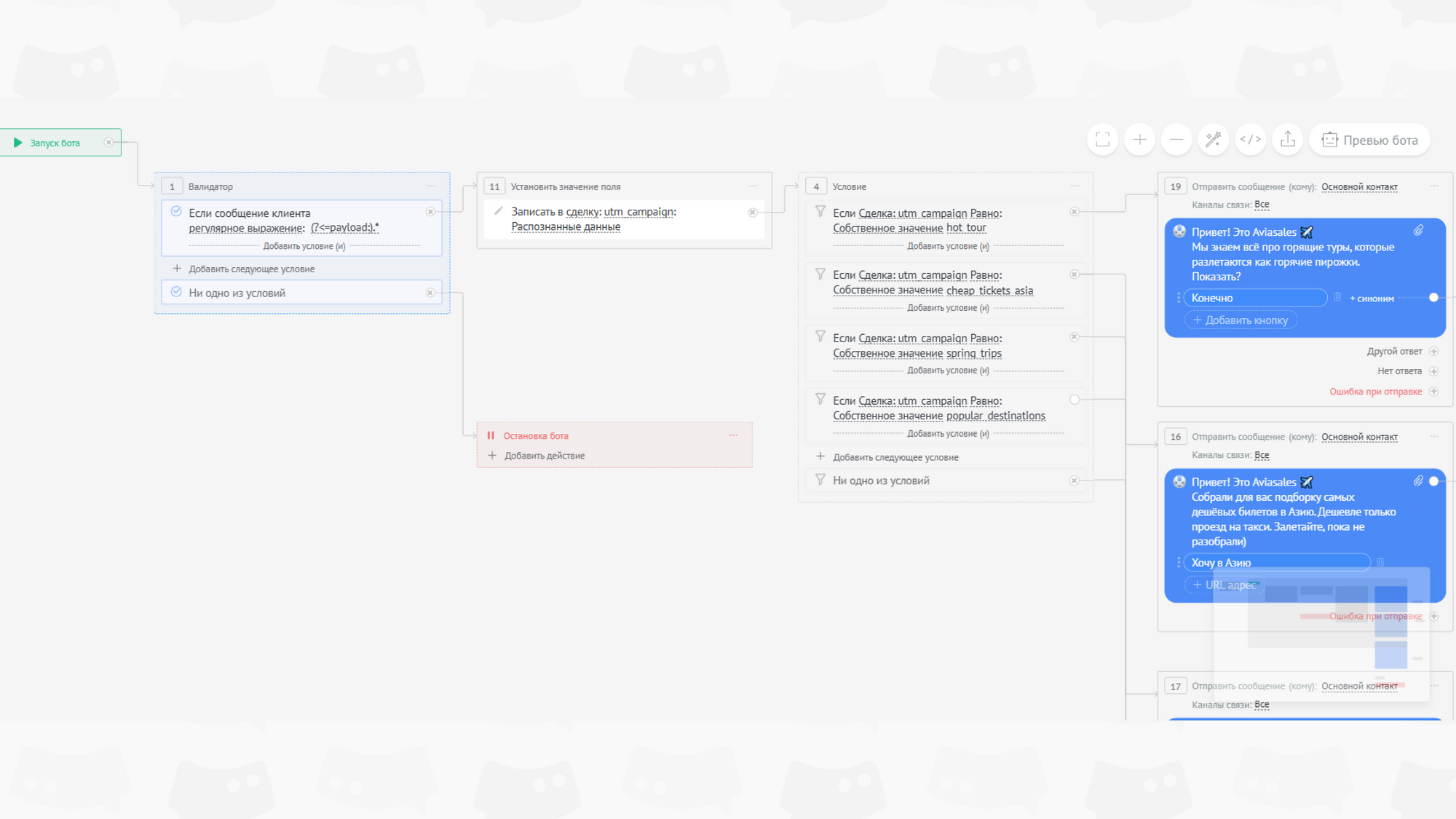Image resolution: width=1456 pixels, height=819 pixels.
Task: Zoom in with the plus icon
Action: pyautogui.click(x=1139, y=140)
